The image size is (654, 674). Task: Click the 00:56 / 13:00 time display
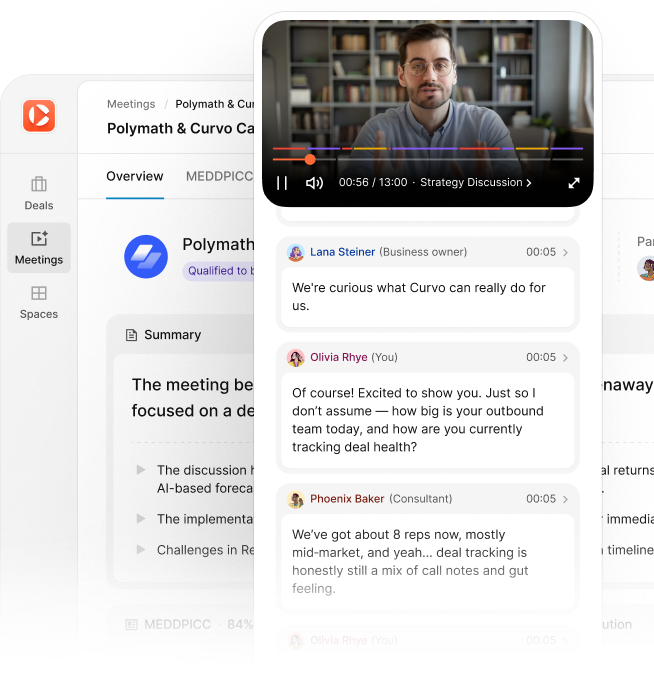pyautogui.click(x=373, y=182)
